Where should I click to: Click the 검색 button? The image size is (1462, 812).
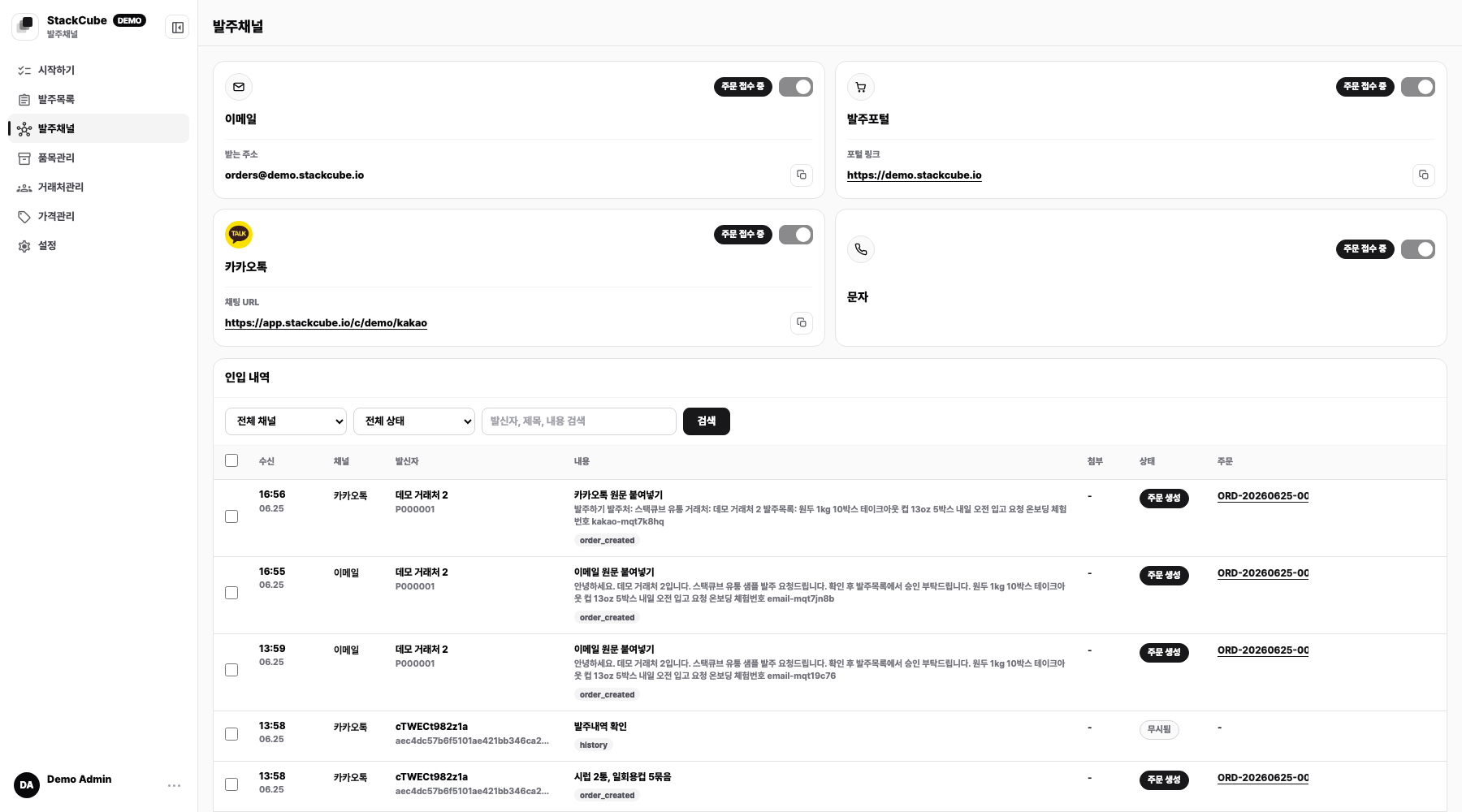pos(707,421)
